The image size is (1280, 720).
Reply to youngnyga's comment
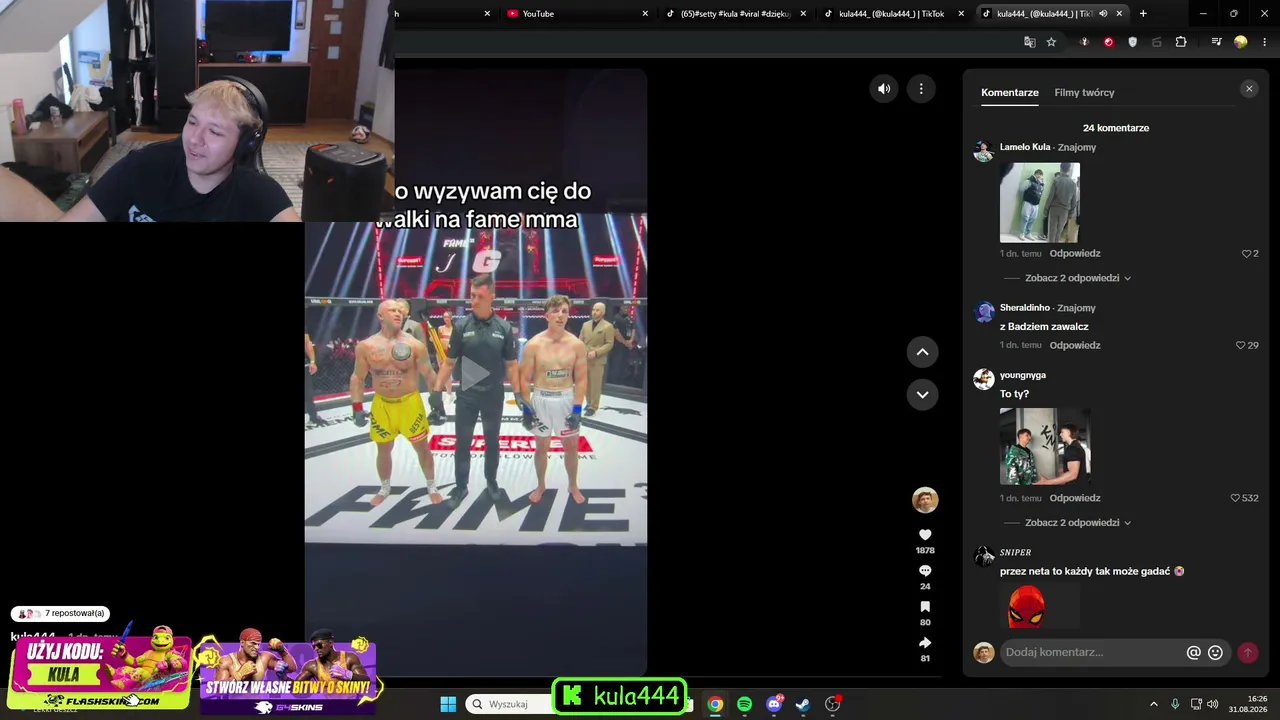[x=1075, y=498]
